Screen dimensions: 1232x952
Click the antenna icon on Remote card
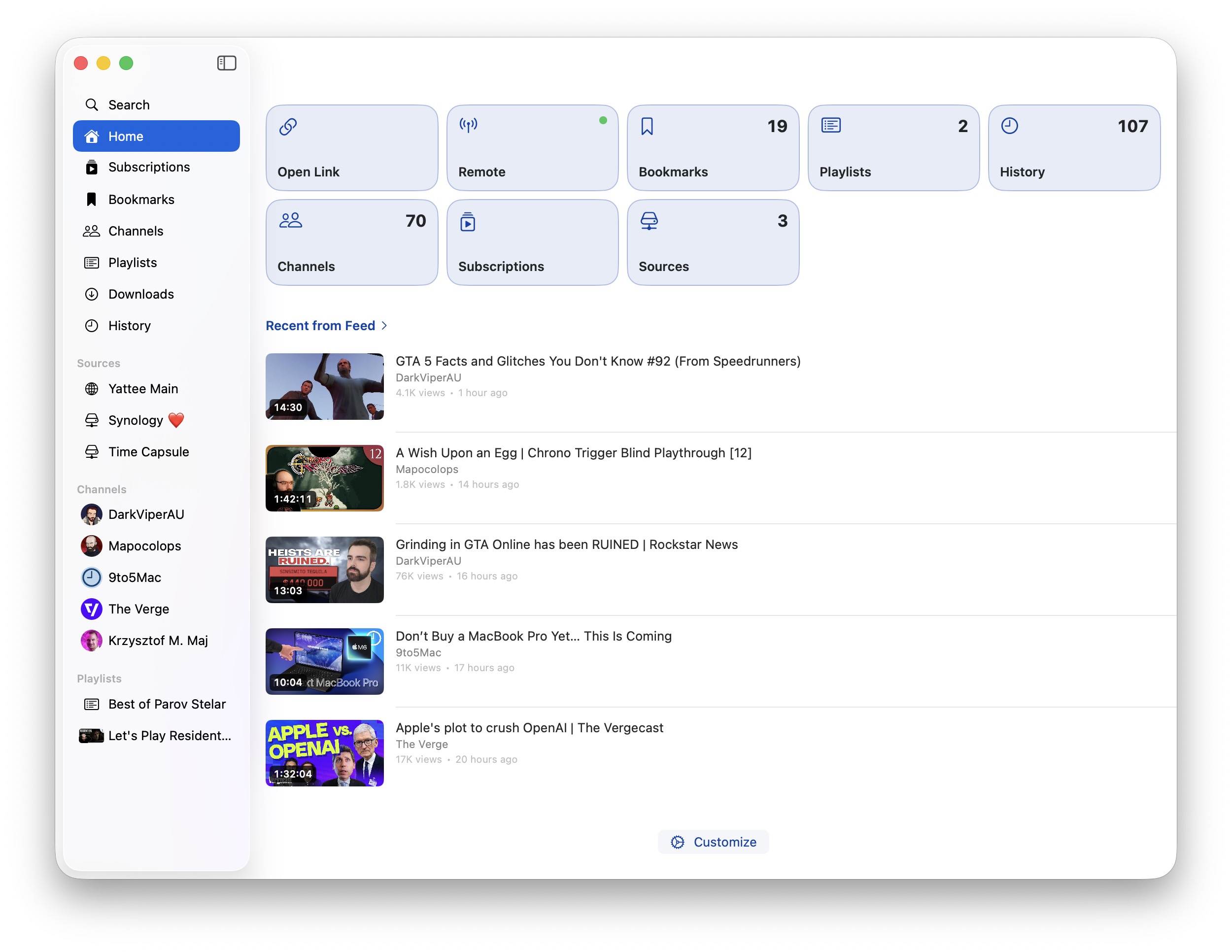point(468,125)
